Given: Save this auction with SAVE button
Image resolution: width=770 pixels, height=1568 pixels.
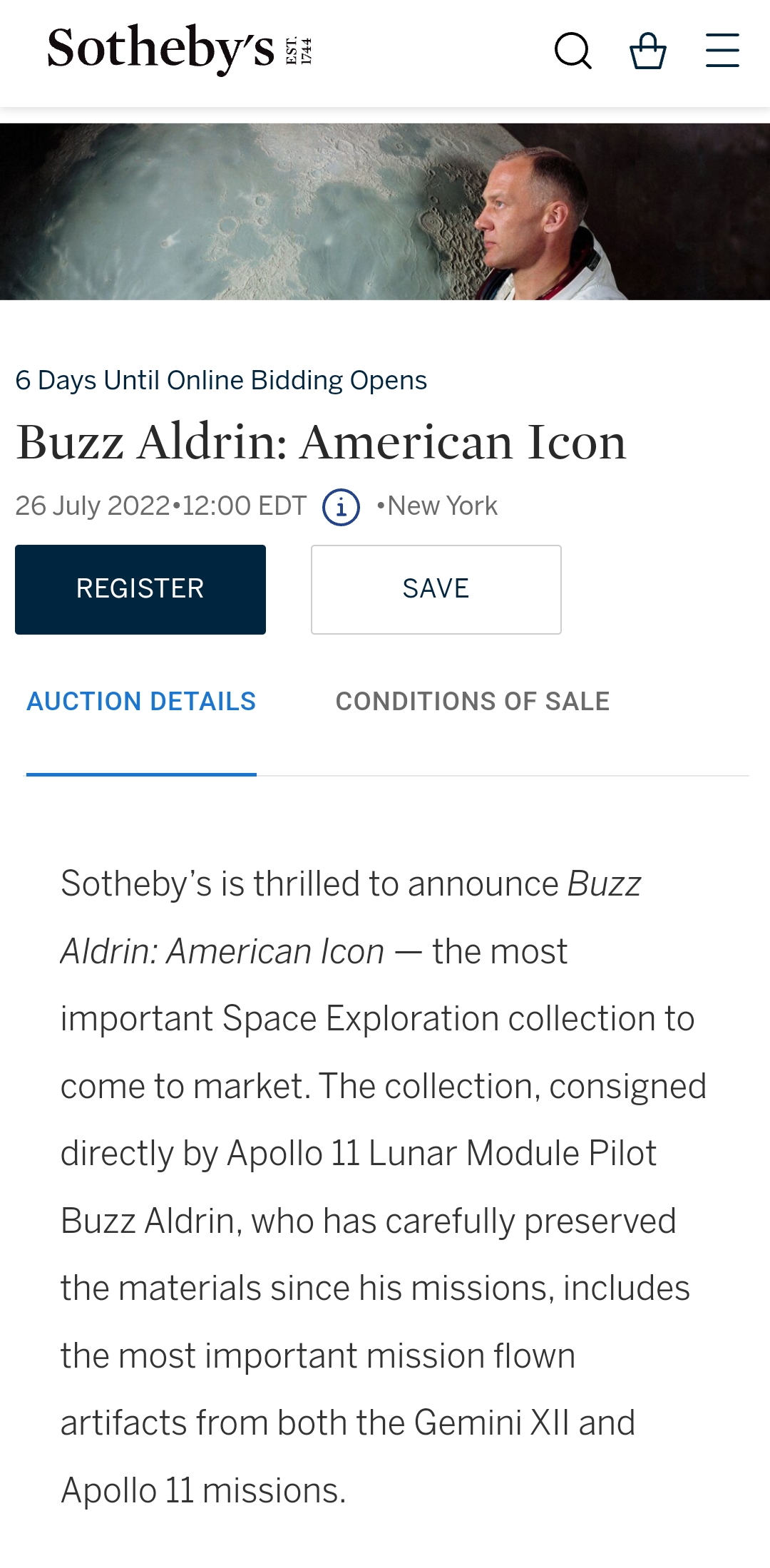Looking at the screenshot, I should (x=436, y=589).
